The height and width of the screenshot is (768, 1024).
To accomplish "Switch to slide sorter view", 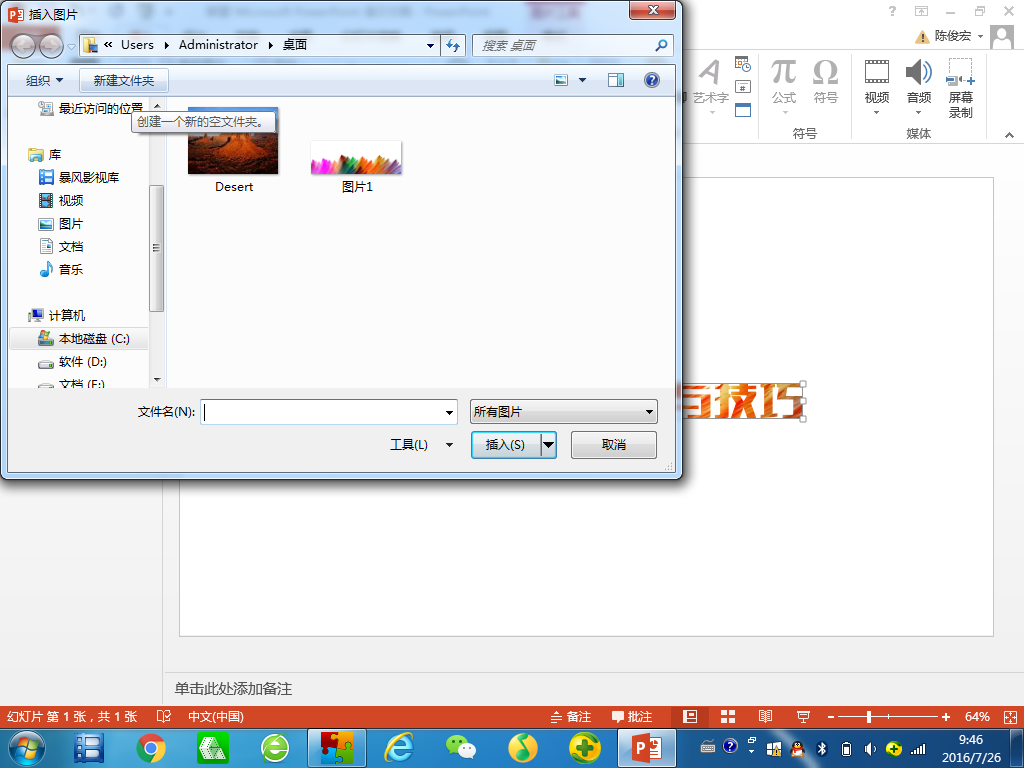I will click(728, 716).
